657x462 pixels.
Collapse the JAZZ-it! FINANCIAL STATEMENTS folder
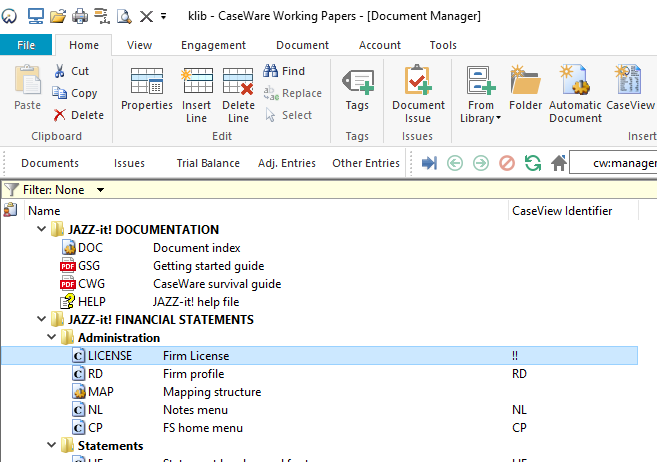click(41, 319)
